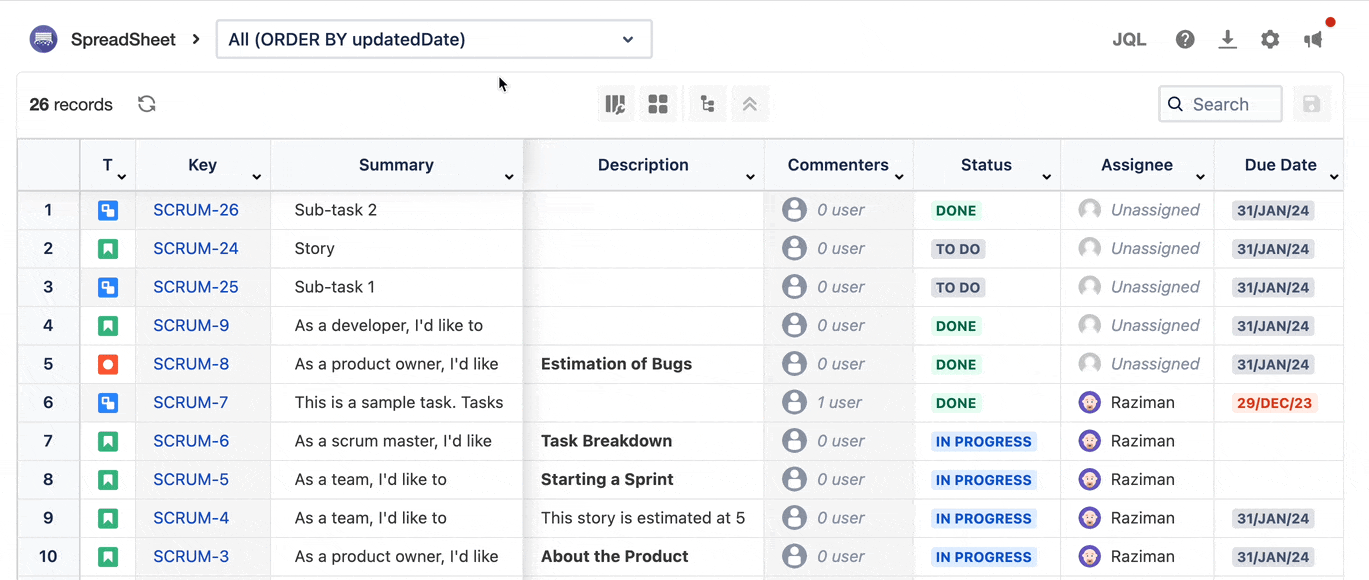Image resolution: width=1369 pixels, height=580 pixels.
Task: Toggle the hierarchy tree view icon
Action: click(707, 104)
